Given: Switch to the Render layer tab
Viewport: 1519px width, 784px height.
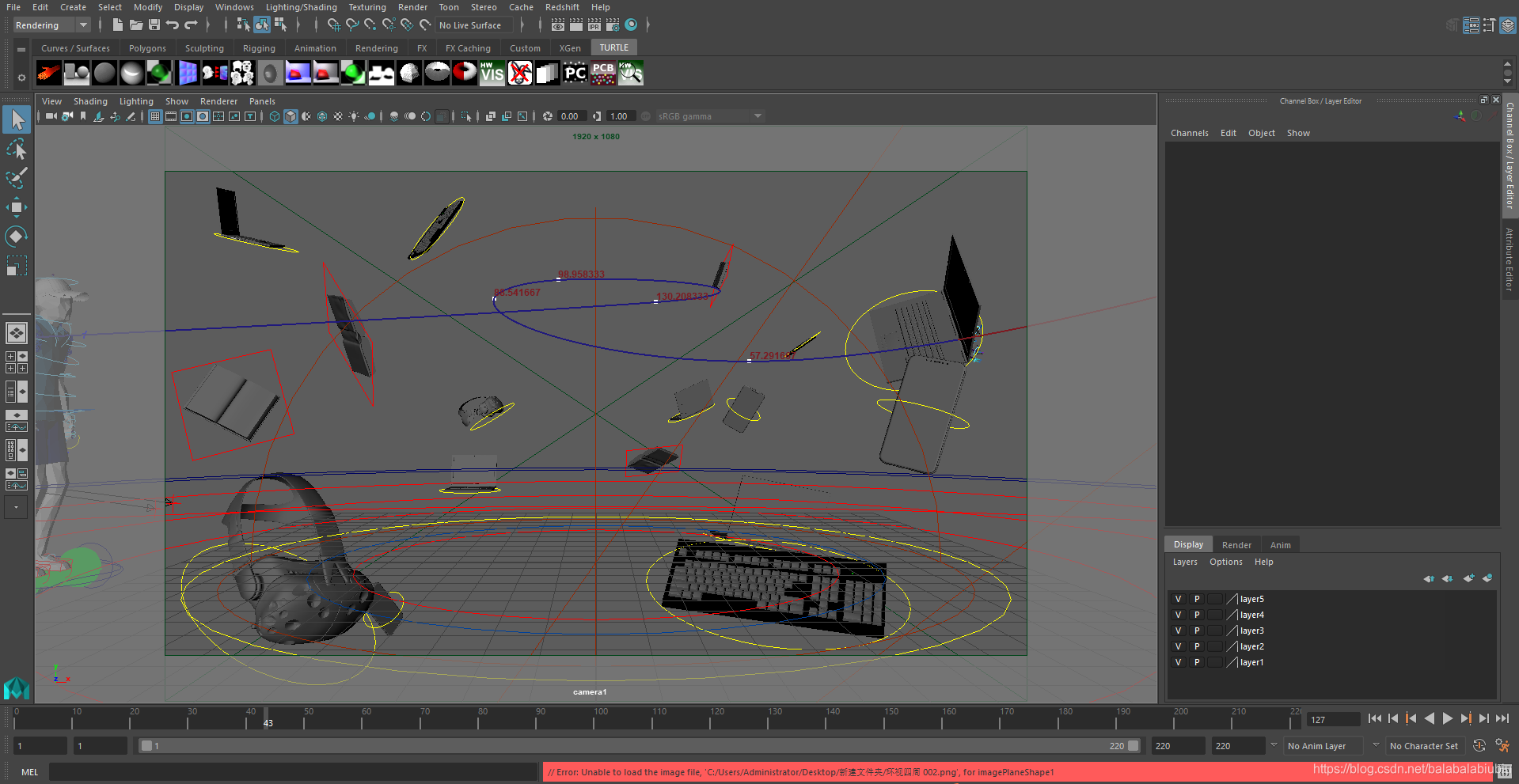Looking at the screenshot, I should (x=1236, y=545).
